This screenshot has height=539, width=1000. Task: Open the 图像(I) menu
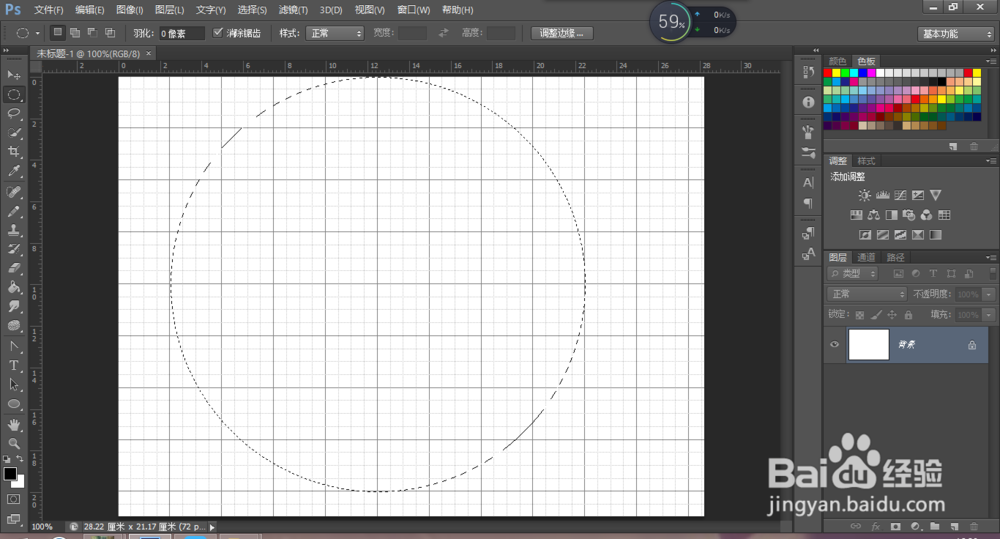[129, 10]
